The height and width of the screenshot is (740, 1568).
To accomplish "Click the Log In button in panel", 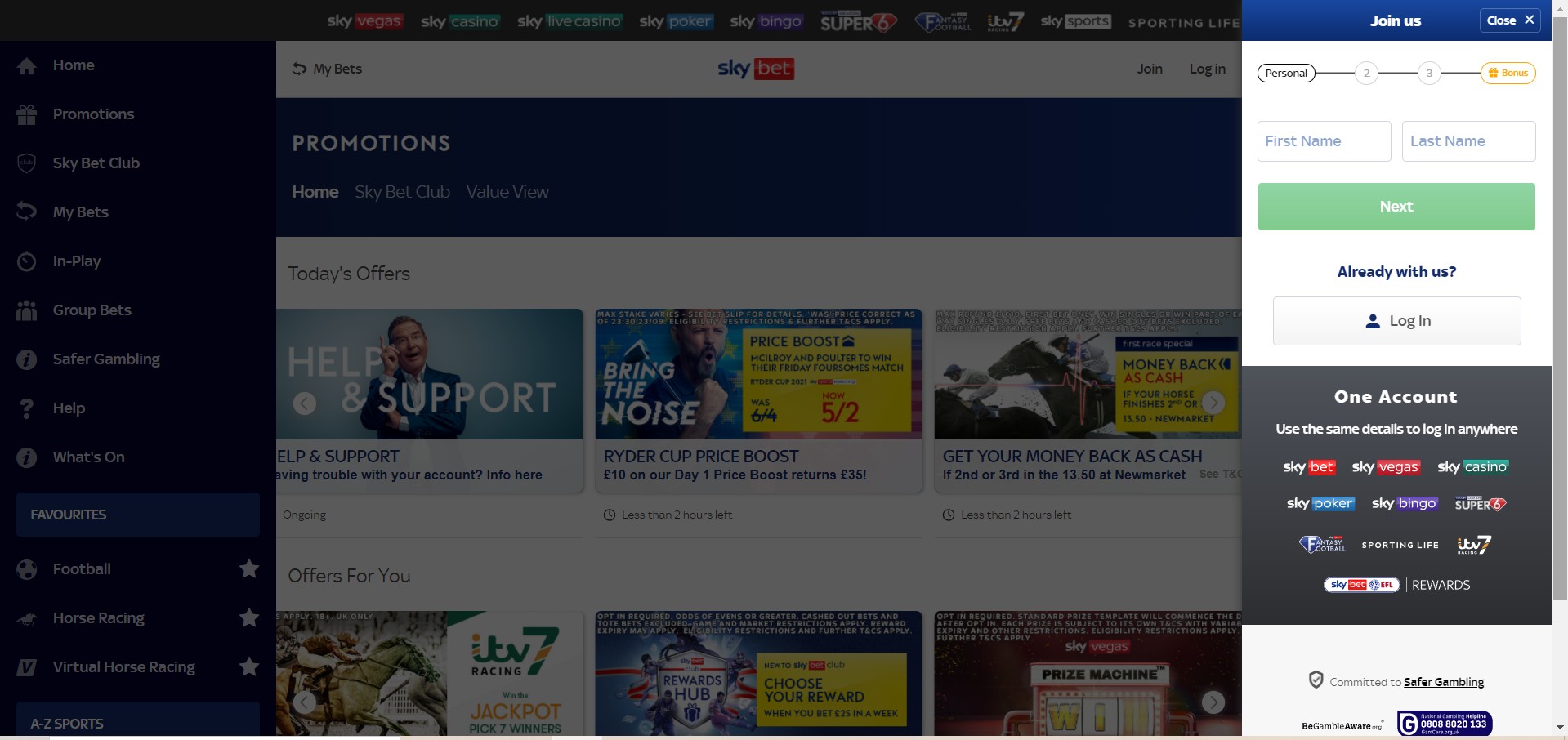I will [1396, 321].
